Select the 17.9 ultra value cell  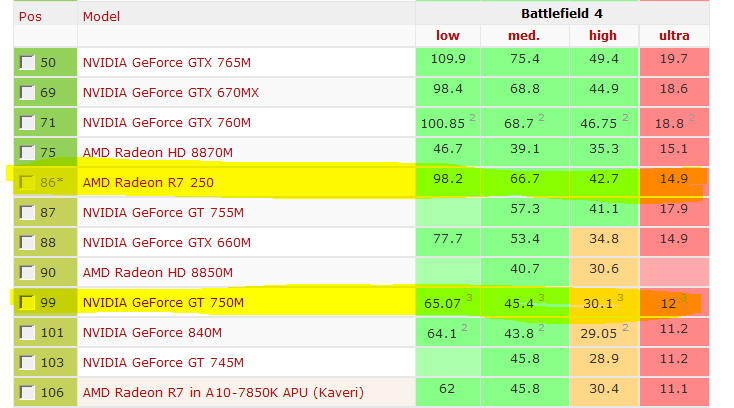point(674,212)
